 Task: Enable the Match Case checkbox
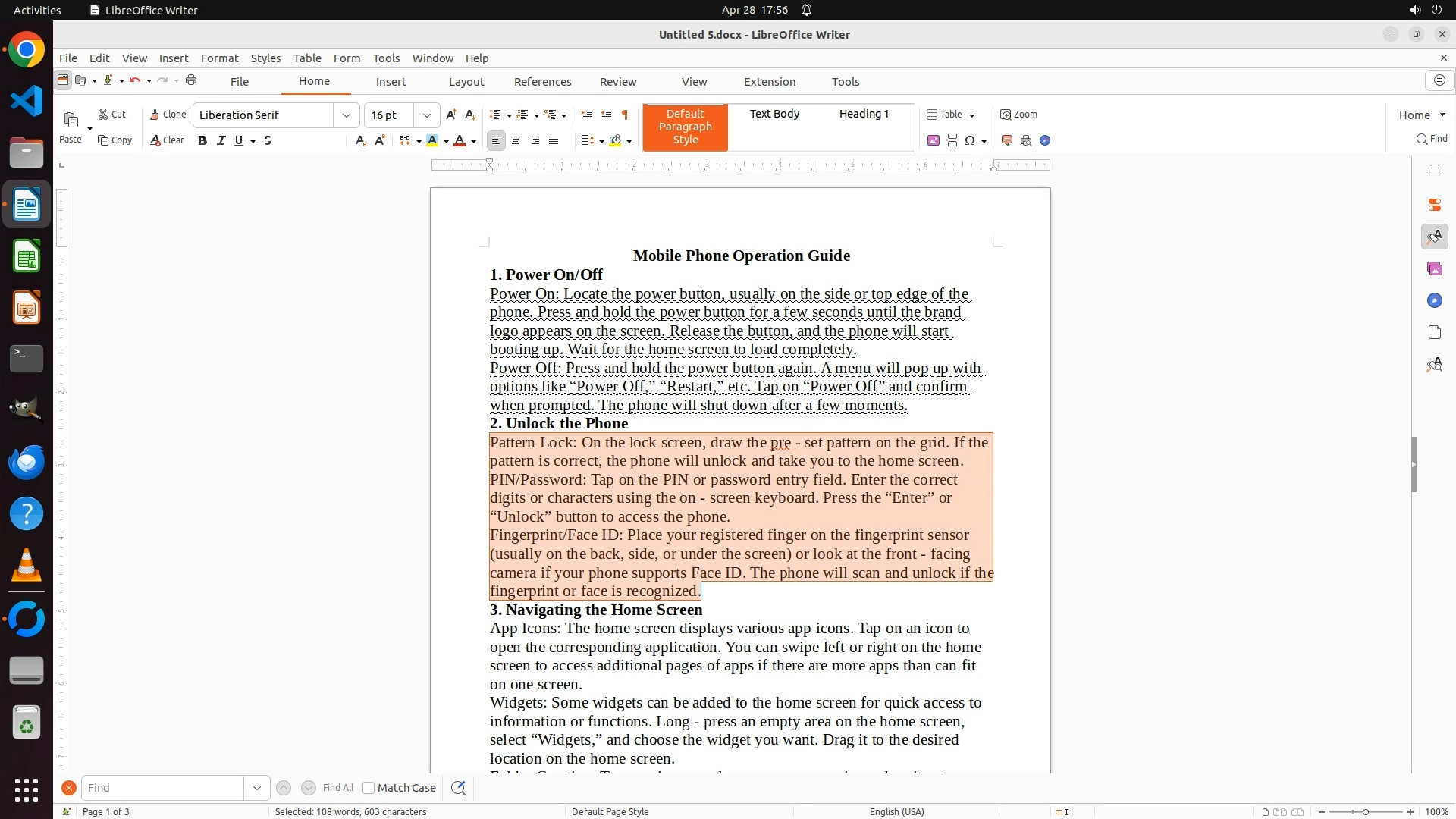tap(369, 788)
